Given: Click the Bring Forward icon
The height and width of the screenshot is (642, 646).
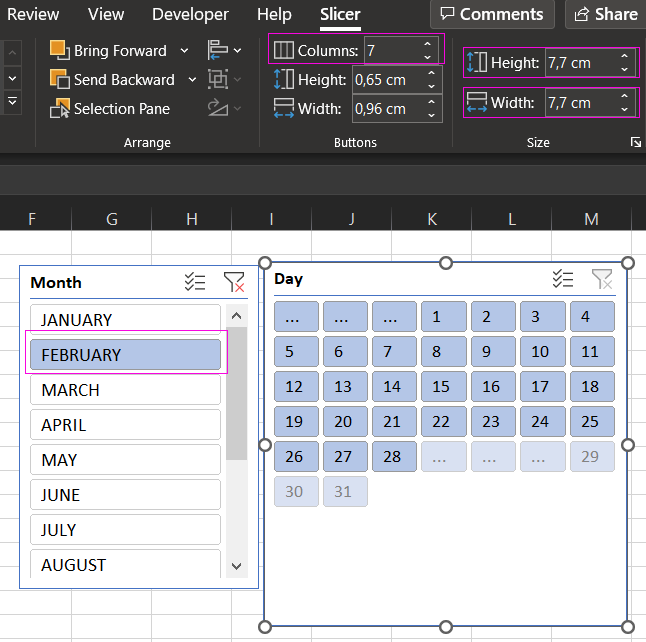Looking at the screenshot, I should (x=59, y=50).
